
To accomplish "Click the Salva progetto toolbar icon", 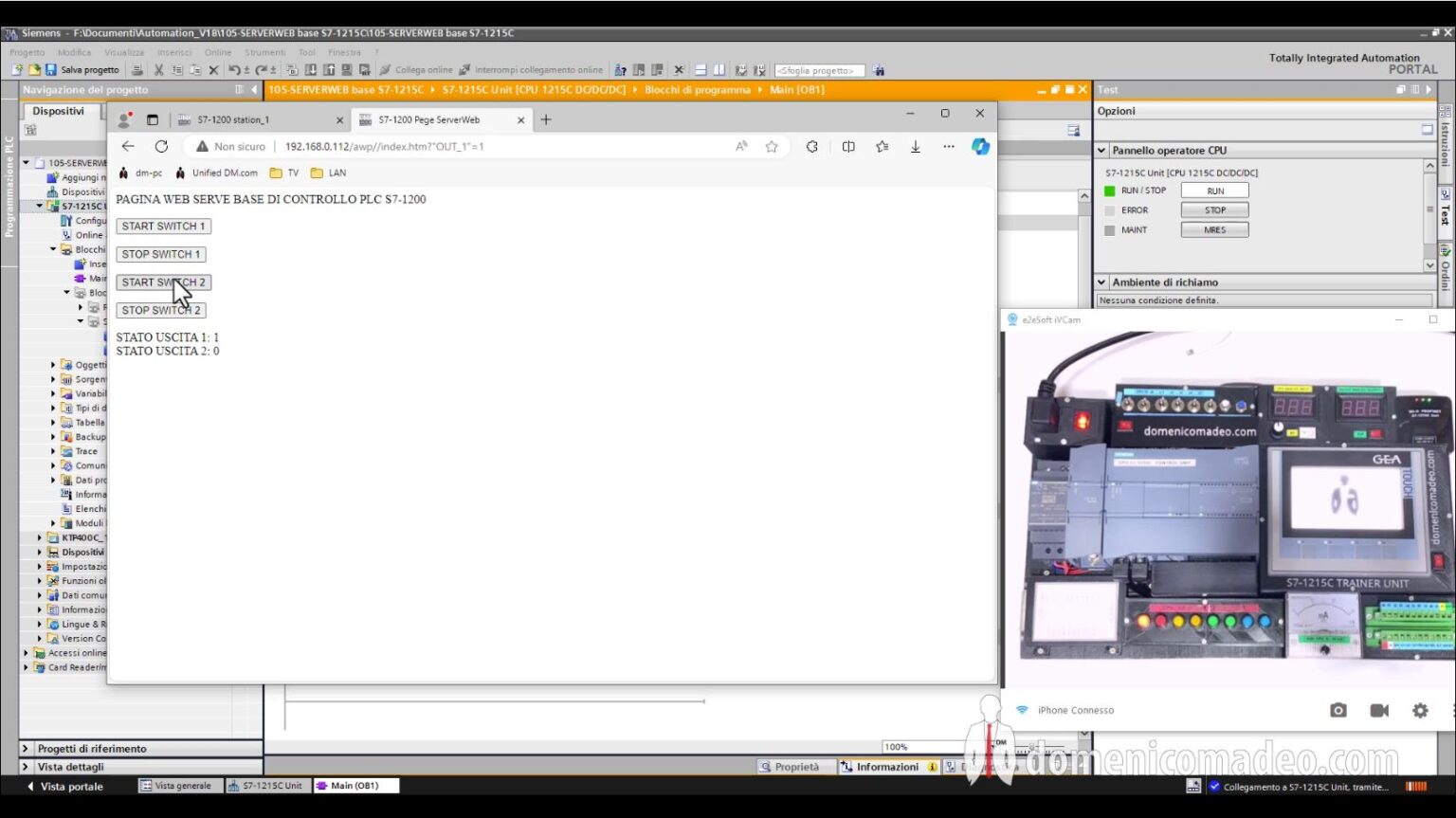I will click(x=49, y=69).
